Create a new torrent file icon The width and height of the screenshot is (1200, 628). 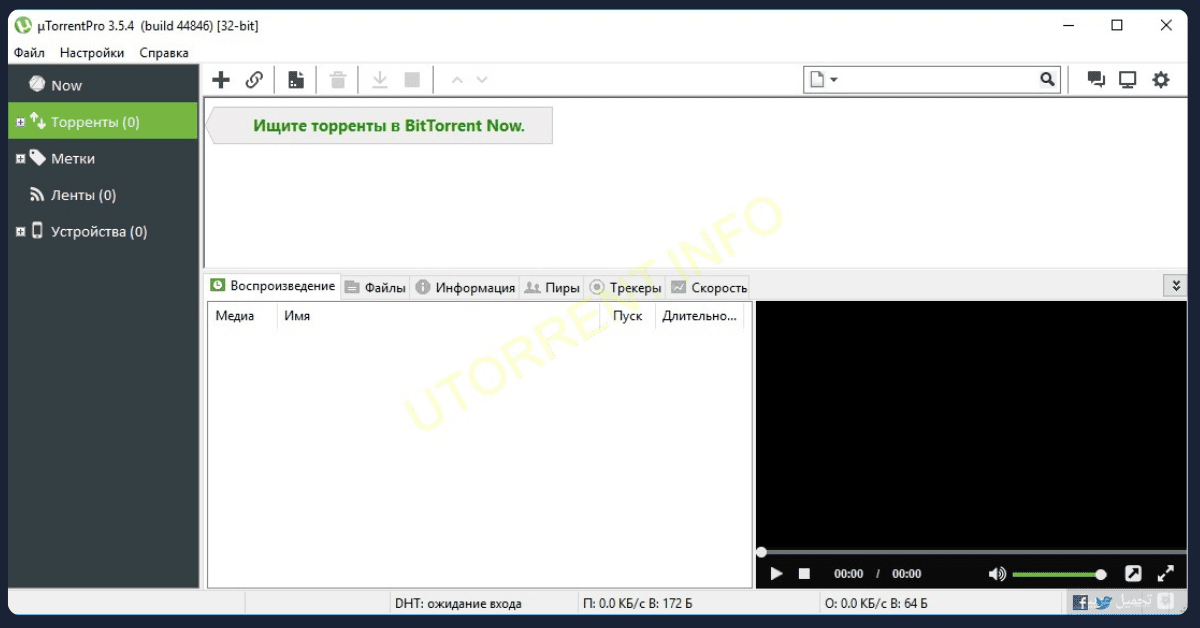295,80
